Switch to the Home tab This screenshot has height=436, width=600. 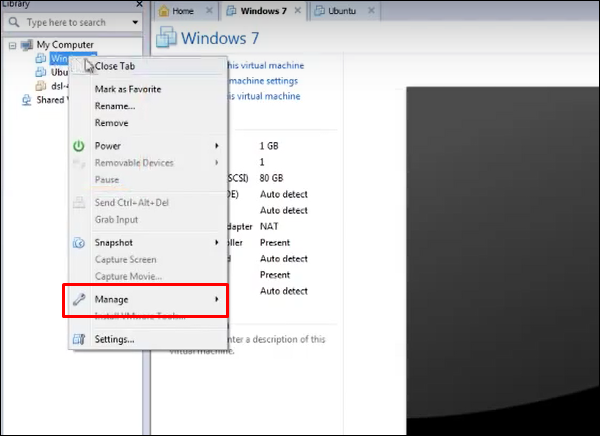pyautogui.click(x=182, y=11)
